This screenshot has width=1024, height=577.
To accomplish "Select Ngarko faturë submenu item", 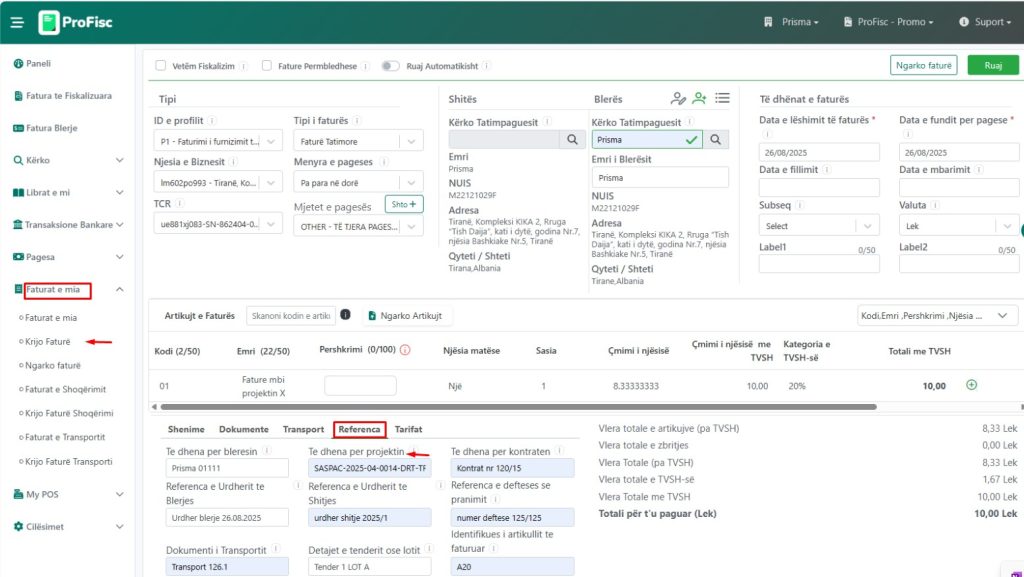I will [x=52, y=366].
